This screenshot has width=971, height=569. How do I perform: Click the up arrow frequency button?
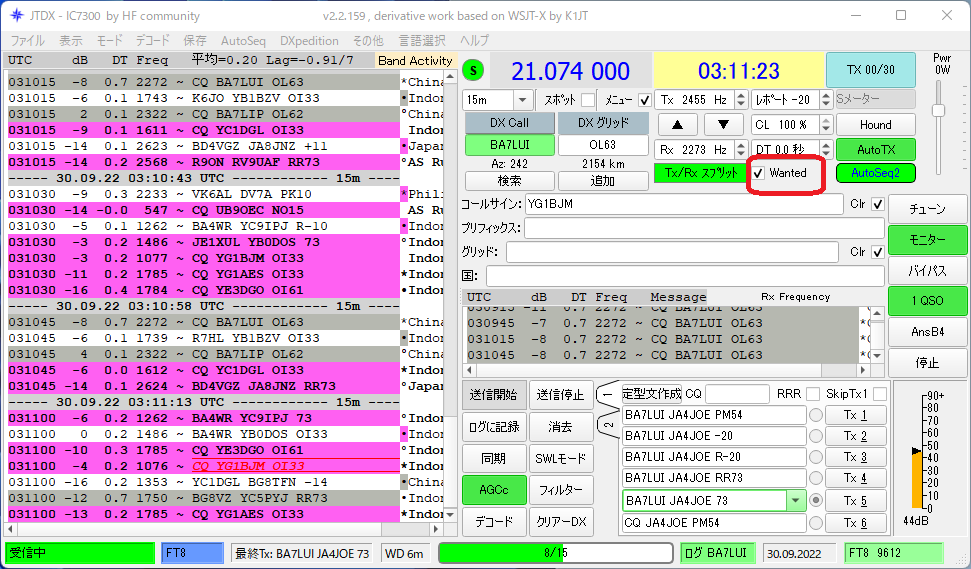(x=677, y=124)
